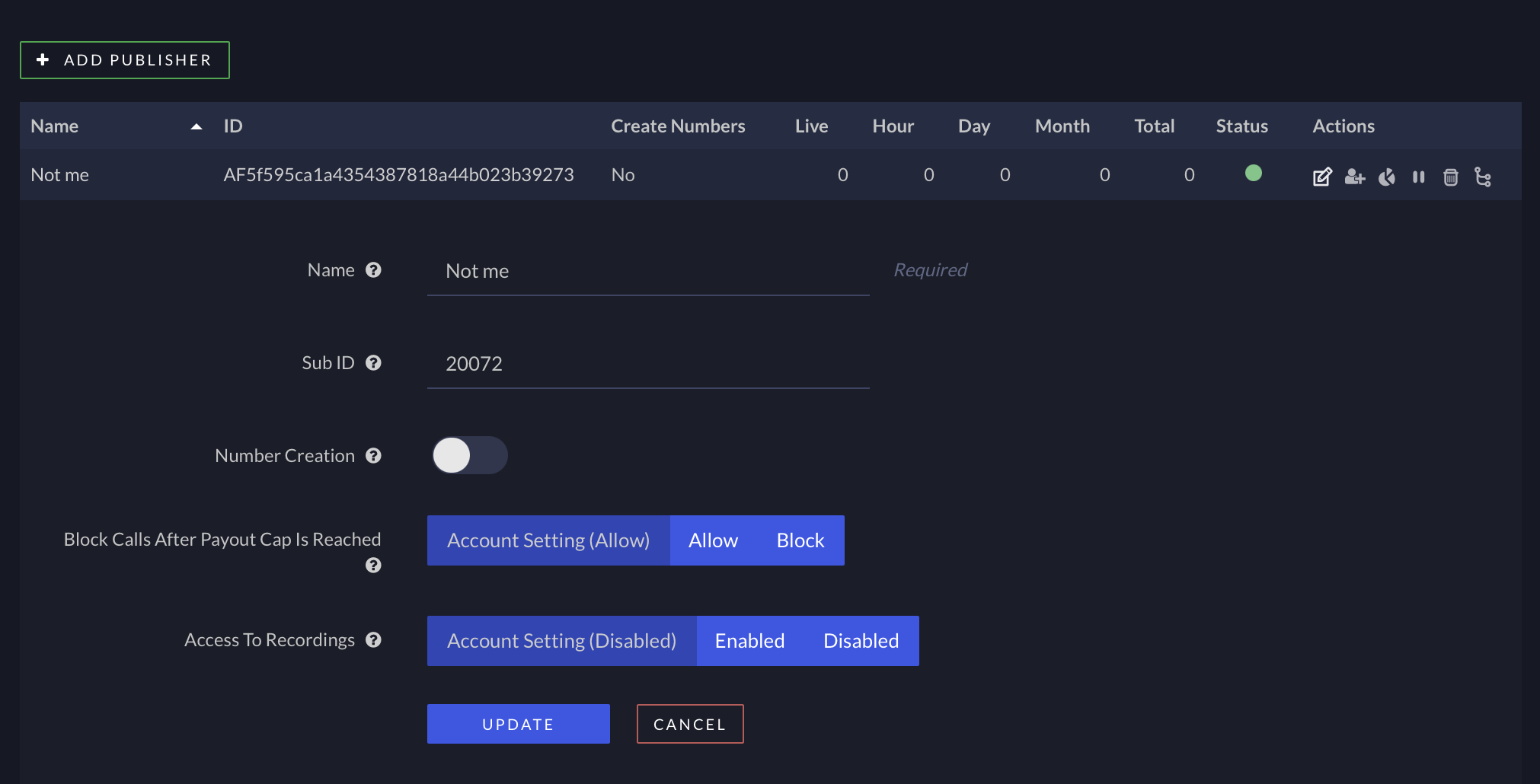This screenshot has height=784, width=1540.
Task: Click the Access To Recordings label
Action: pyautogui.click(x=270, y=640)
